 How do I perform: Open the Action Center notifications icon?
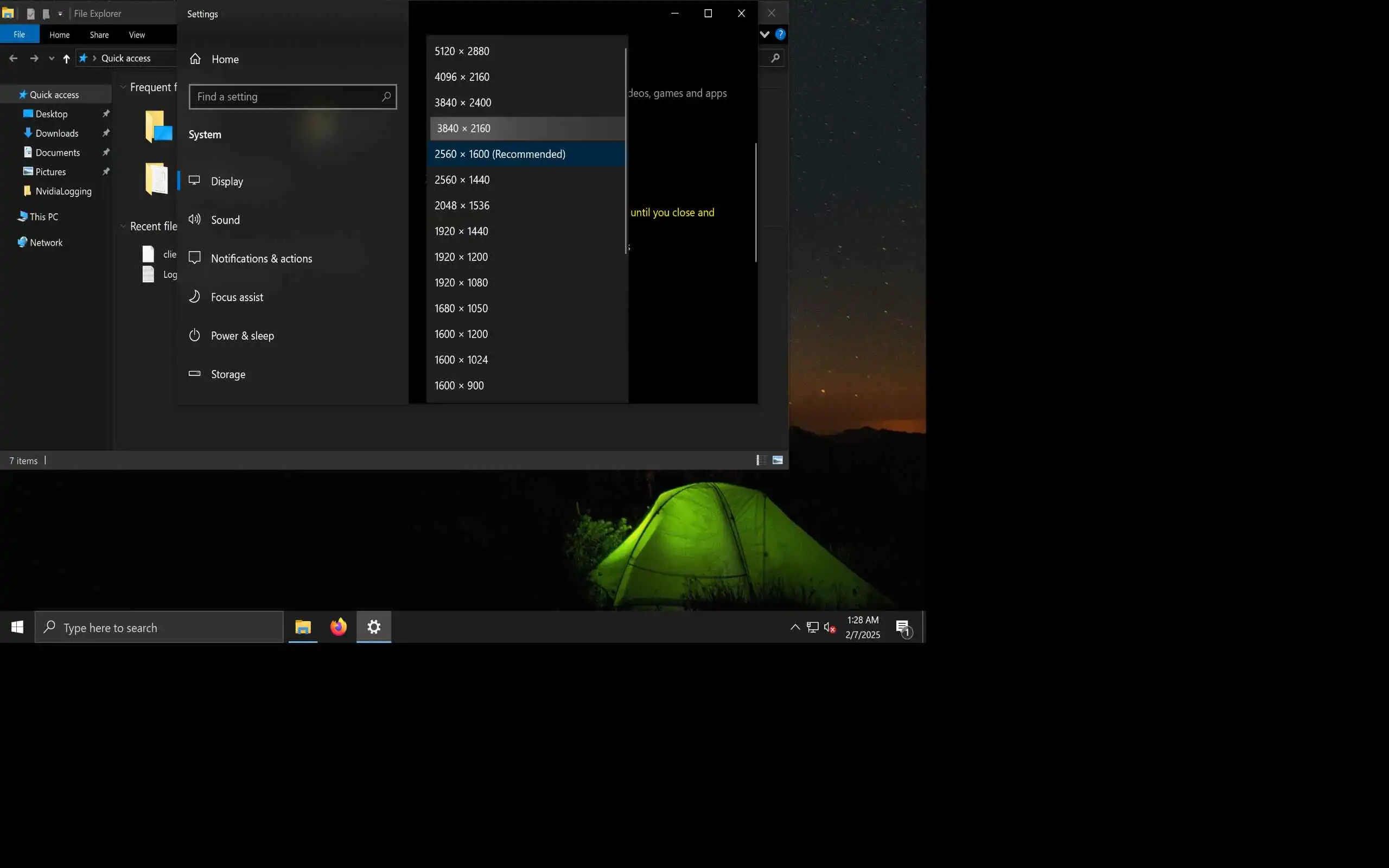[x=903, y=628]
